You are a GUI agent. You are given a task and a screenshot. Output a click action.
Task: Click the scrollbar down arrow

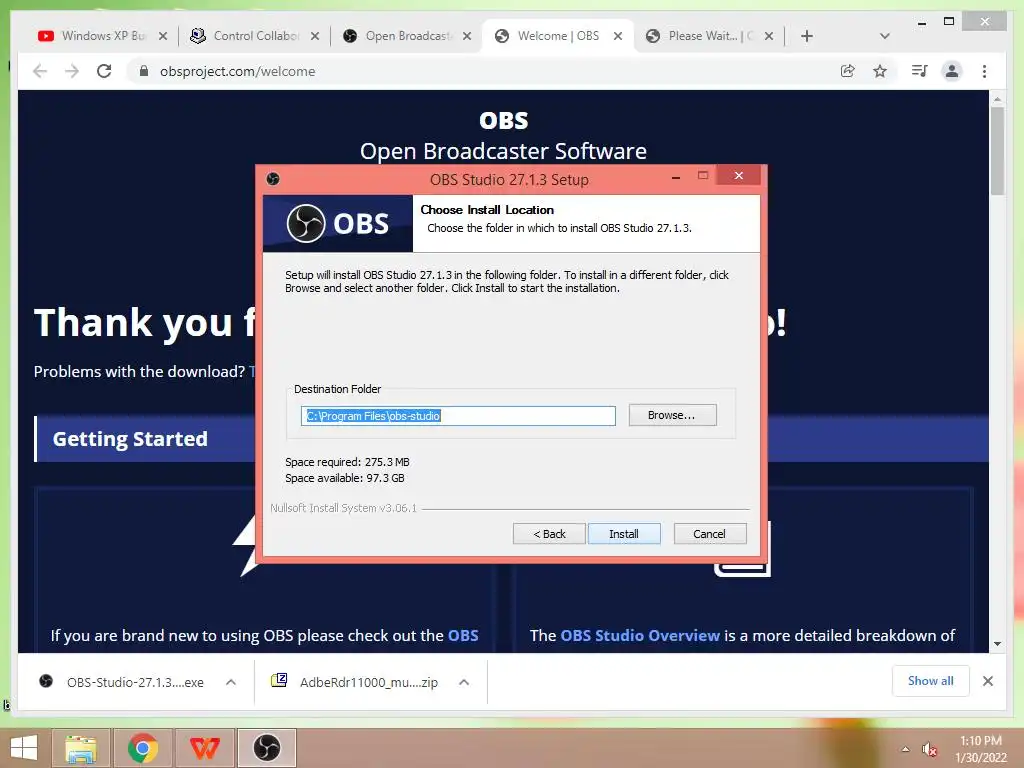[997, 644]
